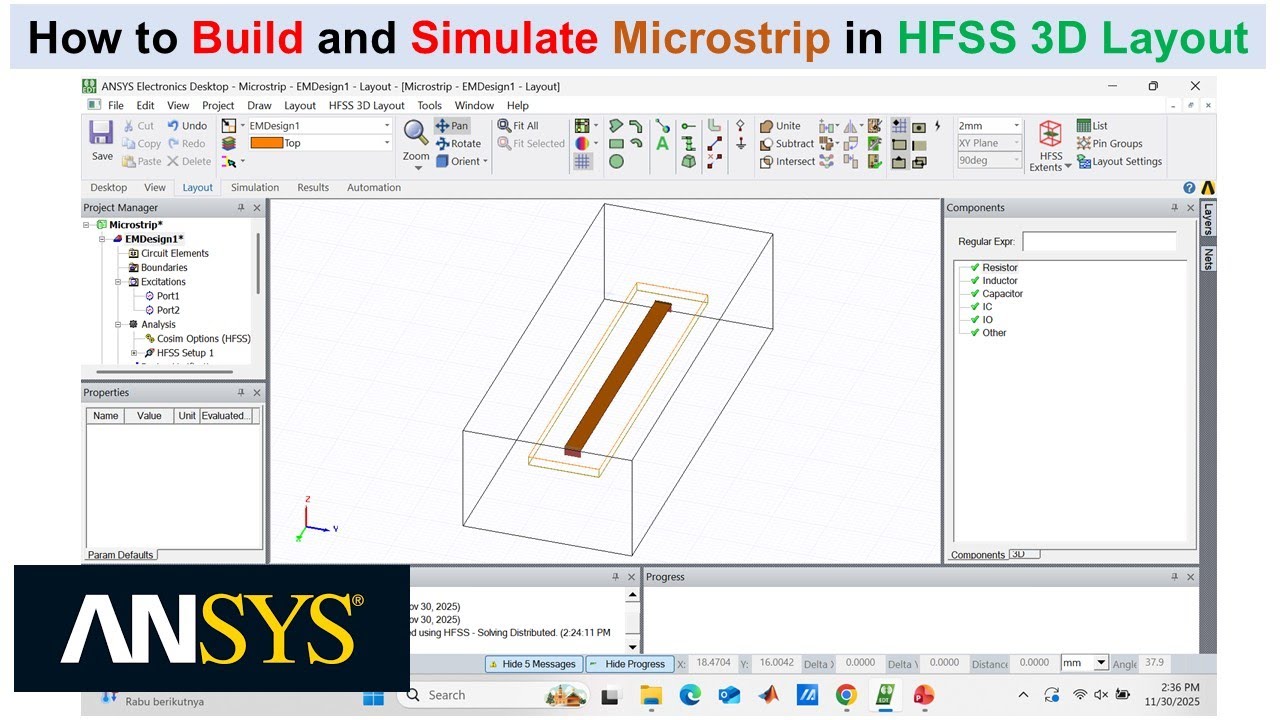Click the Hide 5 Messages button

click(532, 664)
